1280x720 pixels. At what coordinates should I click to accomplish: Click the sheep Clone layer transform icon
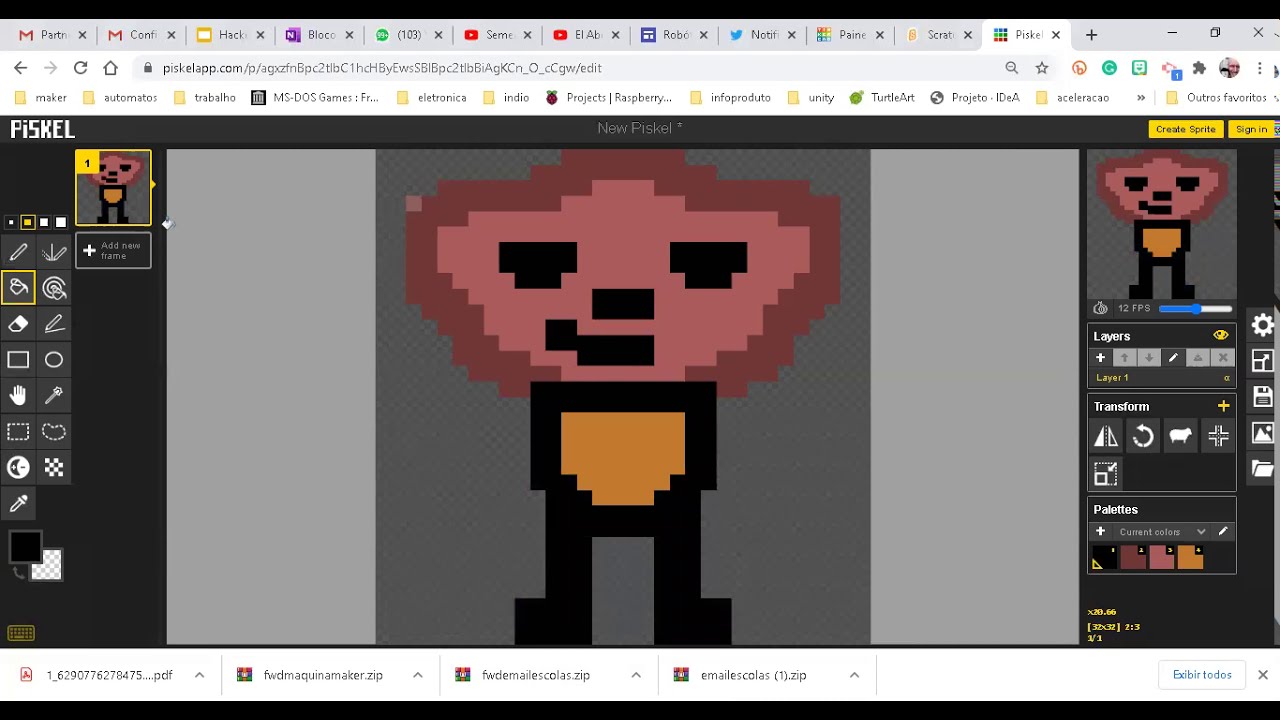pos(1180,436)
